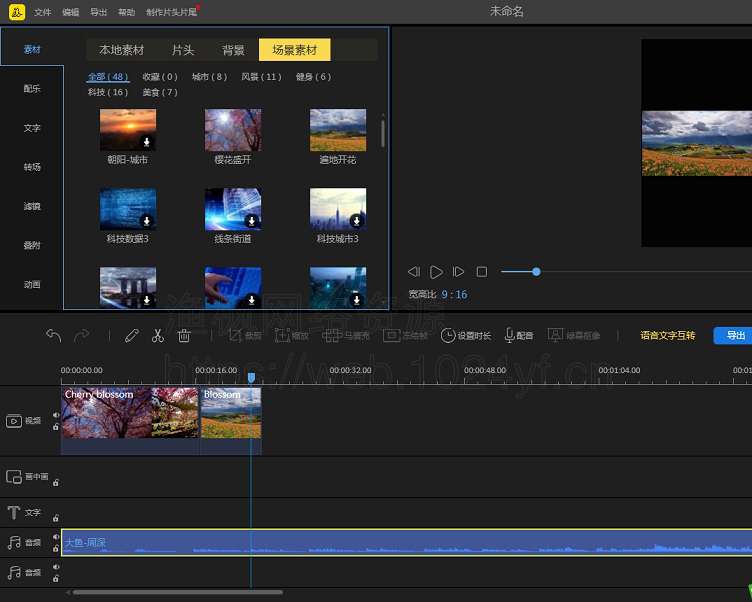Open the 宽高比 9:16 aspect ratio selector
The width and height of the screenshot is (752, 602).
[454, 295]
